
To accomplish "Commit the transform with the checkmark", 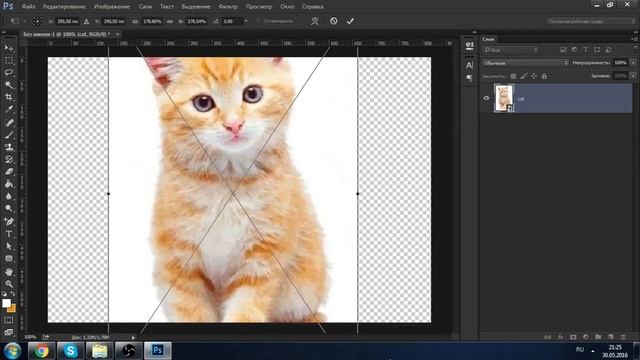I will pyautogui.click(x=350, y=21).
